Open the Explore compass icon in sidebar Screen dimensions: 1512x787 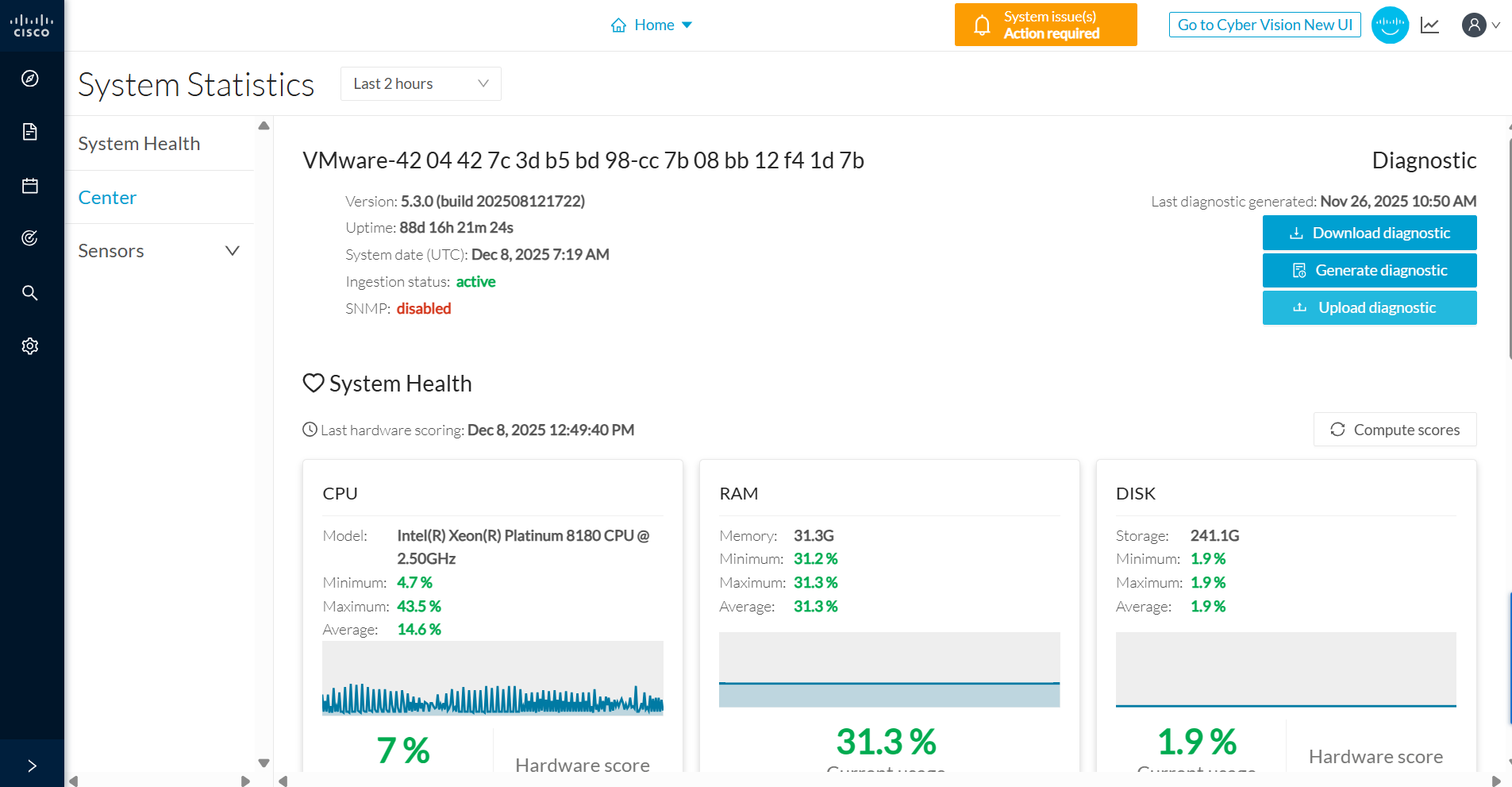click(30, 79)
